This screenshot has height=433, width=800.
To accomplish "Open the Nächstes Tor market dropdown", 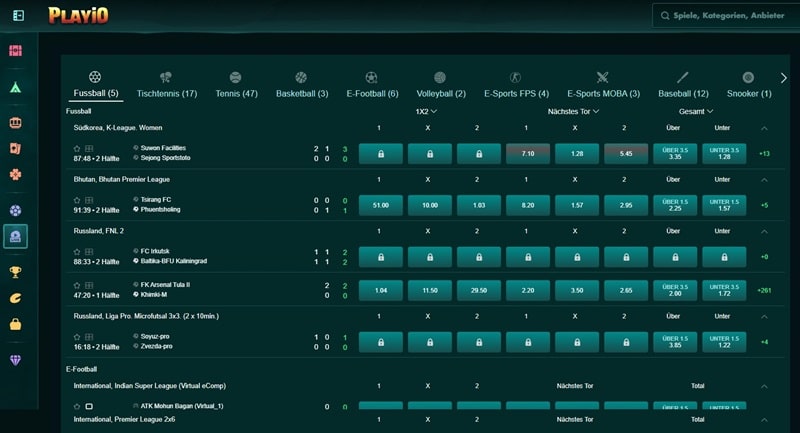I will pos(573,111).
